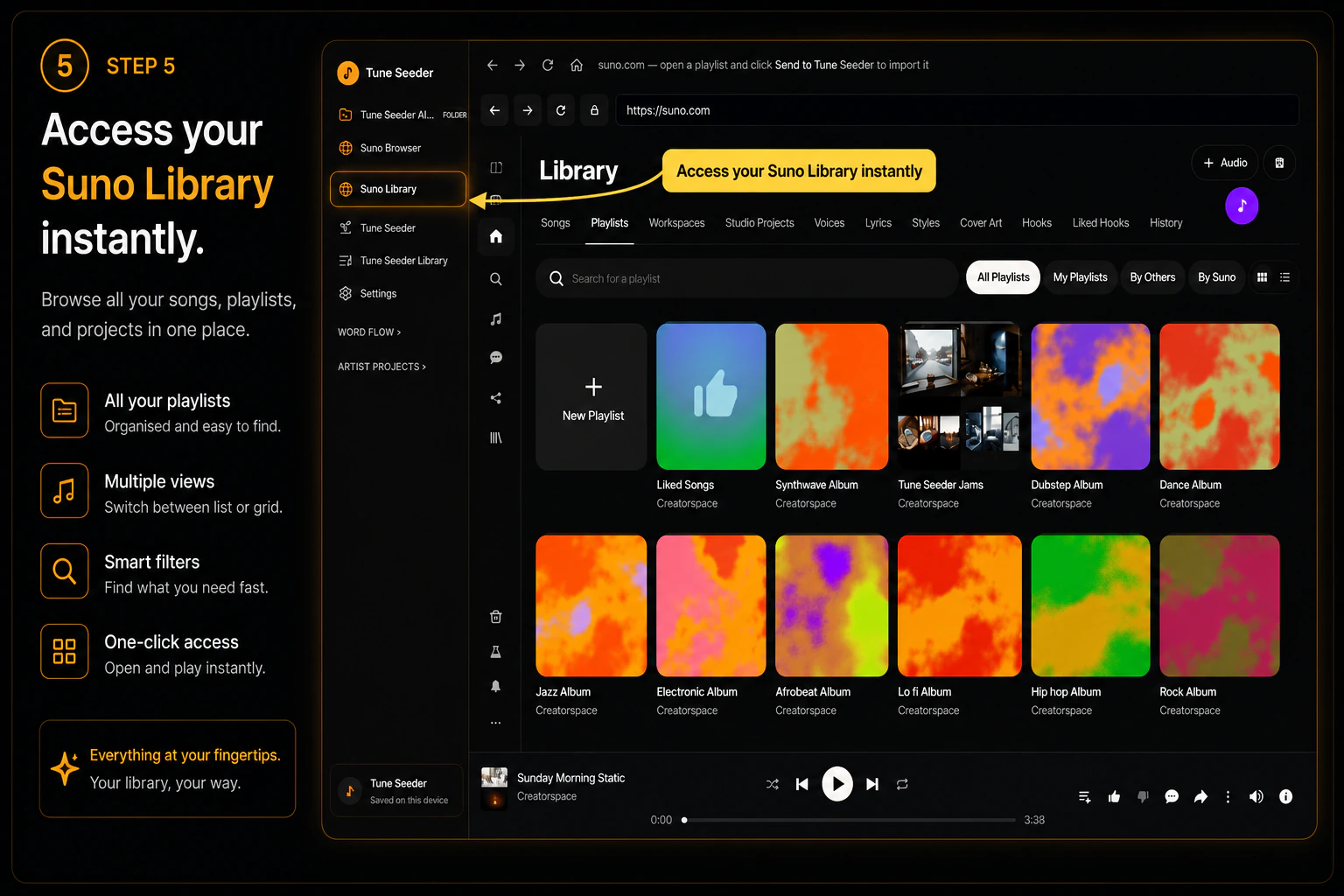
Task: Click the Rock Album title
Action: (x=1187, y=692)
